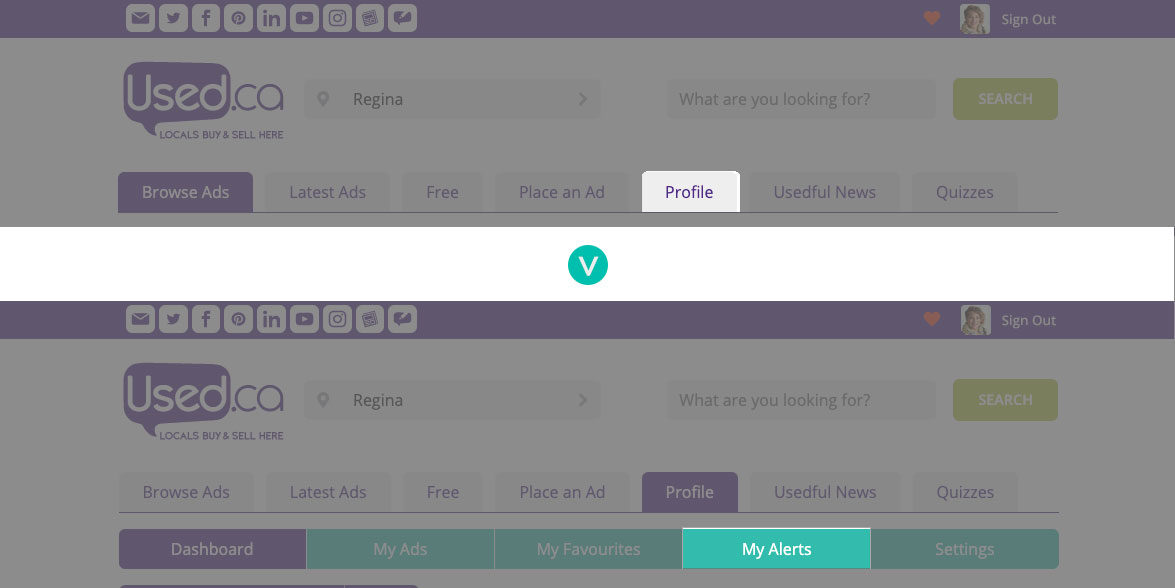Open the Dashboard profile tab
The width and height of the screenshot is (1175, 588).
click(212, 549)
